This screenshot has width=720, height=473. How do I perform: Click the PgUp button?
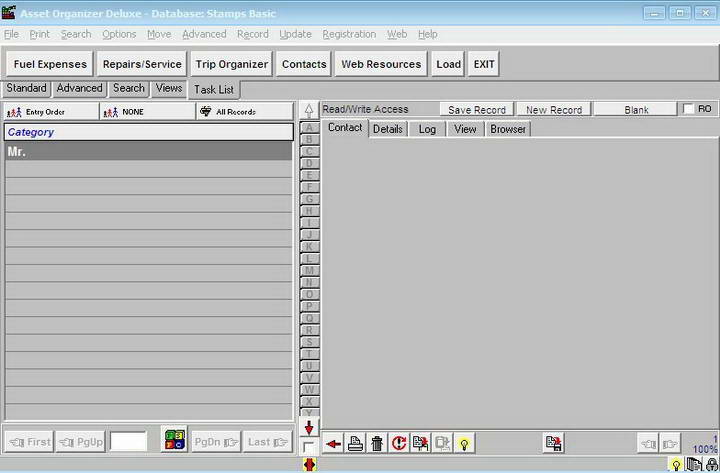[x=81, y=442]
